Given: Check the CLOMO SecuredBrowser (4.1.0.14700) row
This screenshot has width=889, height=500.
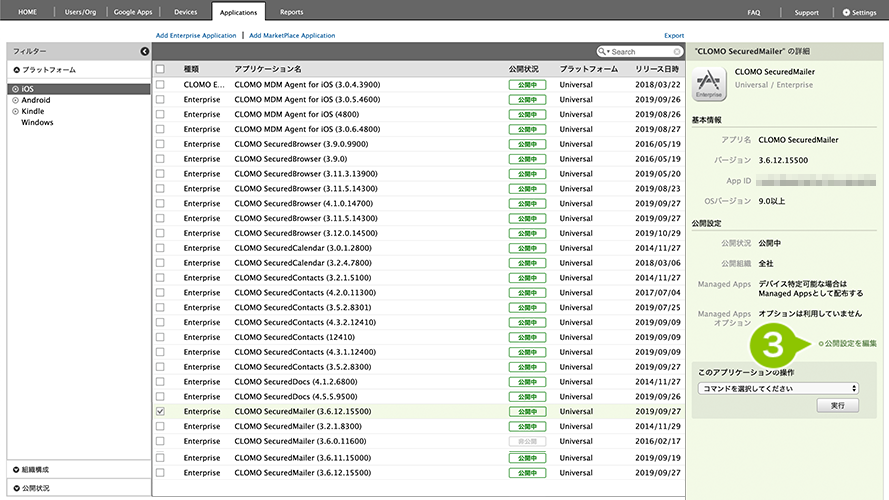Looking at the screenshot, I should [x=160, y=204].
